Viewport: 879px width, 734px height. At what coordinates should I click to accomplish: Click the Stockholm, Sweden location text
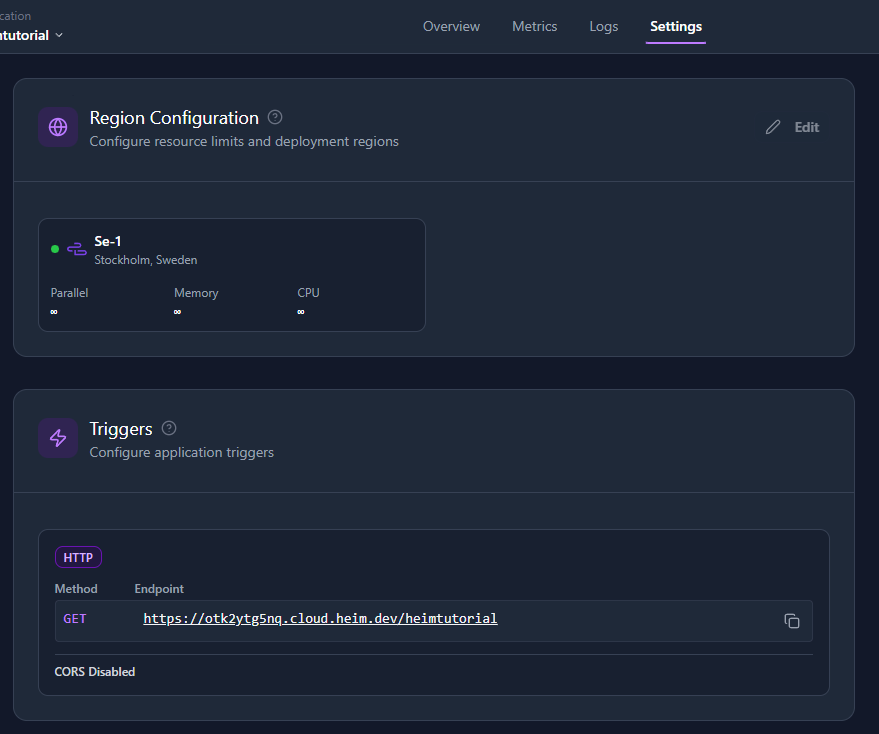(146, 260)
